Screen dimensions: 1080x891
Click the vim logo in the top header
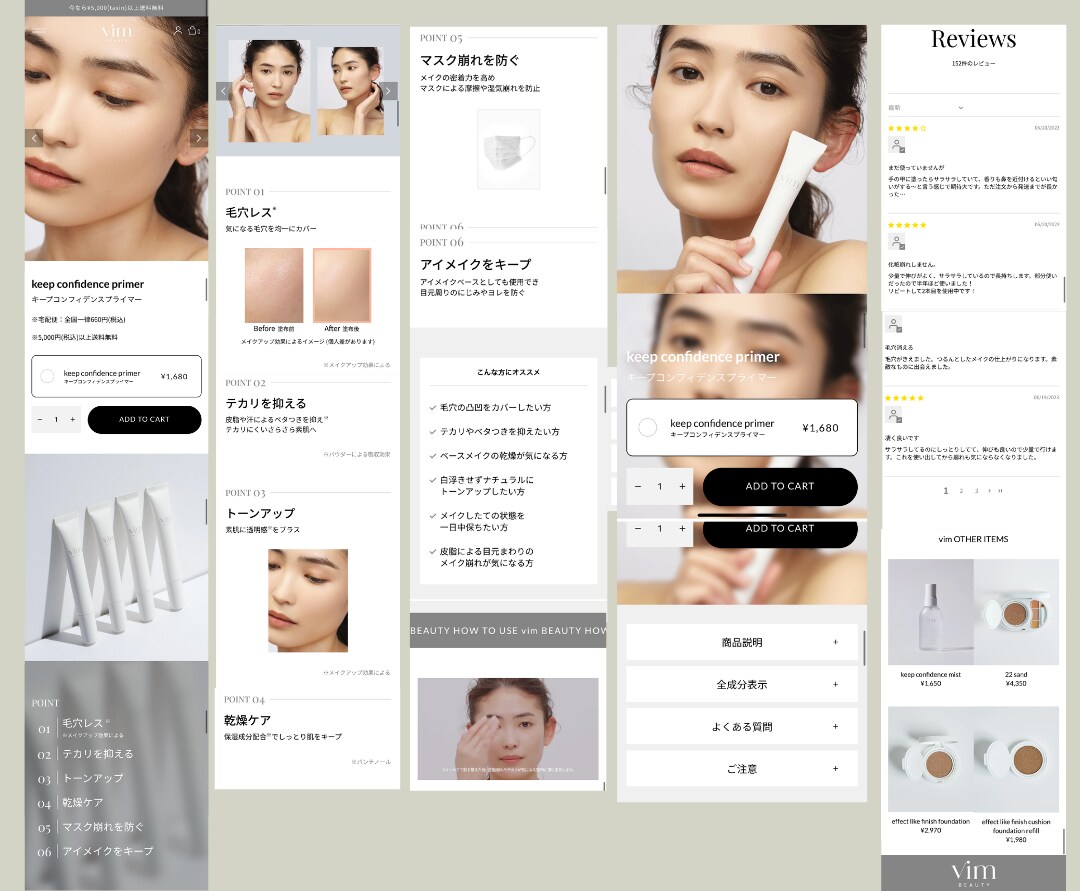(x=116, y=32)
